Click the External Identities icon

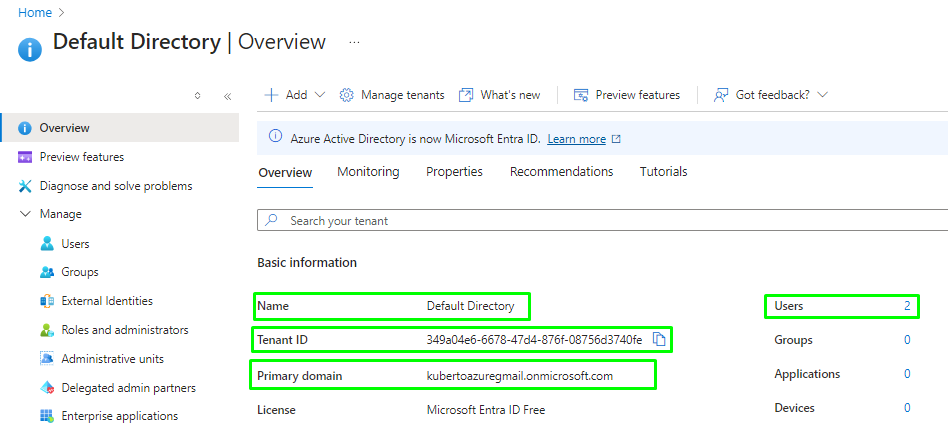click(x=47, y=301)
